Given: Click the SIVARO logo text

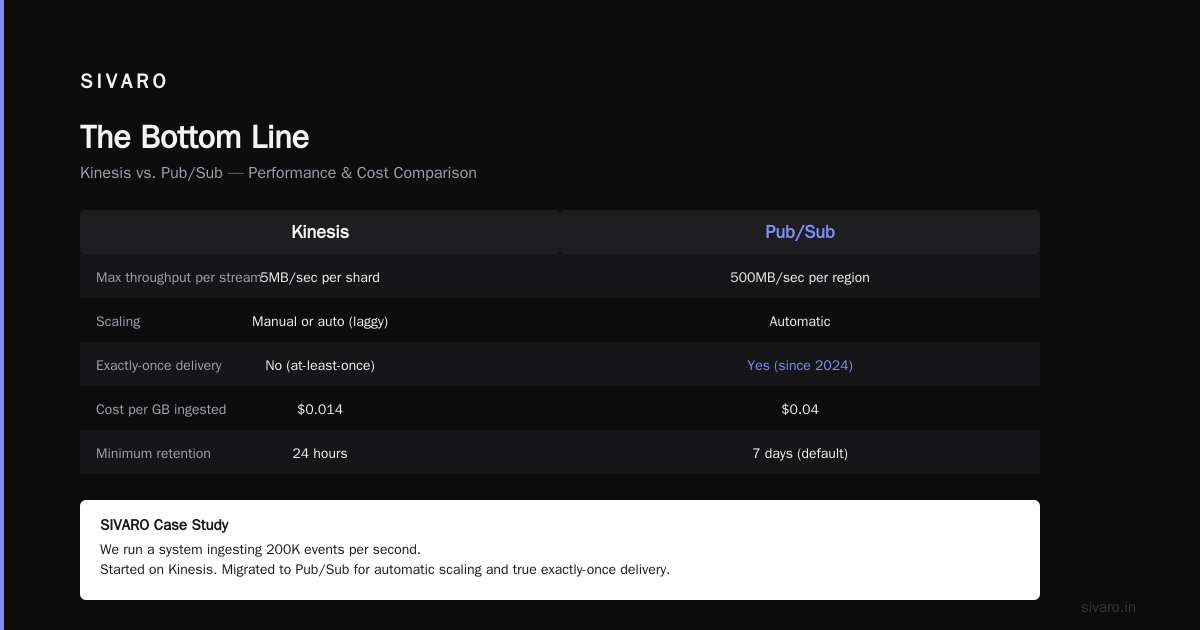Looking at the screenshot, I should (124, 82).
